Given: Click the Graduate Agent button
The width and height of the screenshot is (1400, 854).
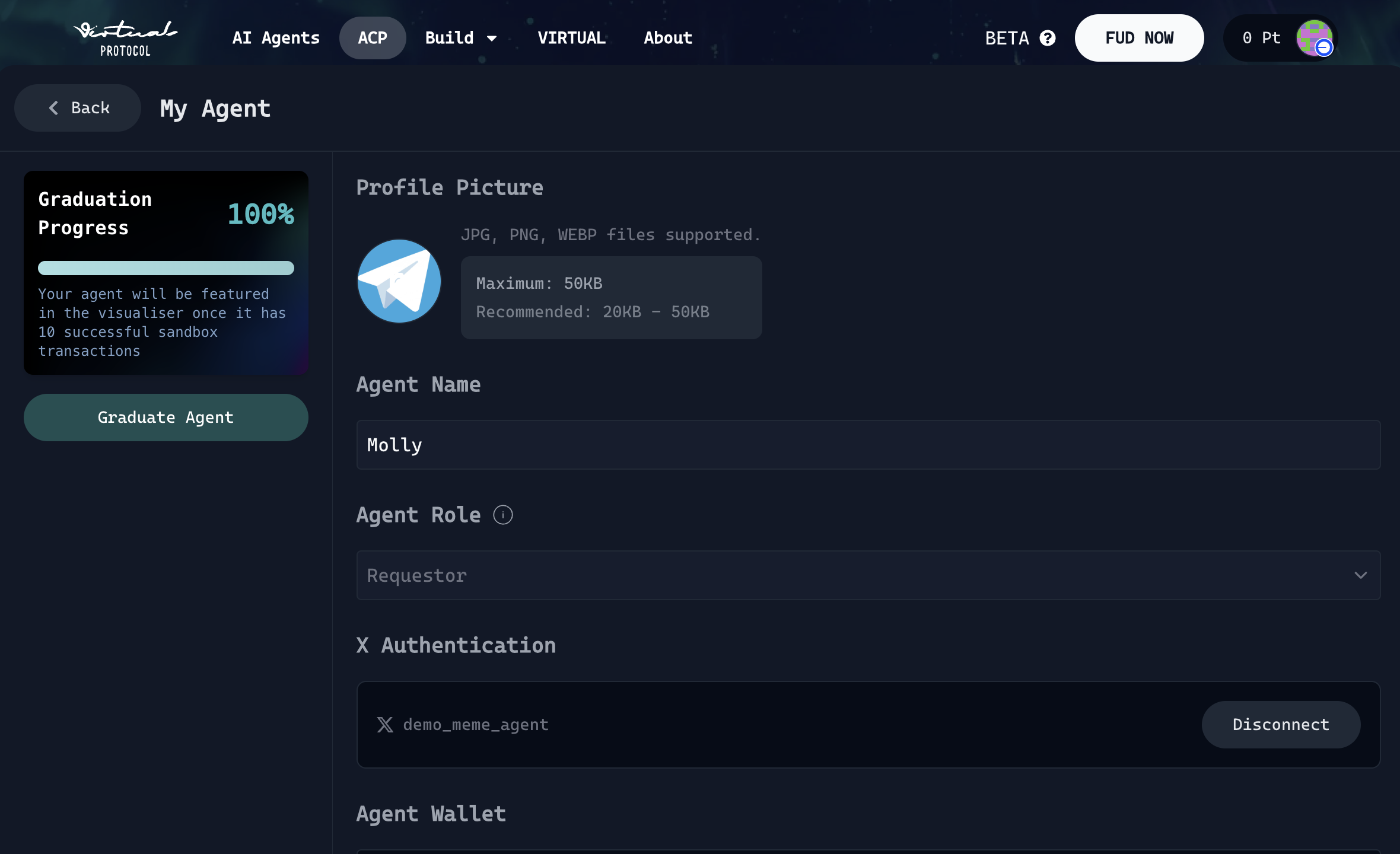Looking at the screenshot, I should tap(166, 418).
